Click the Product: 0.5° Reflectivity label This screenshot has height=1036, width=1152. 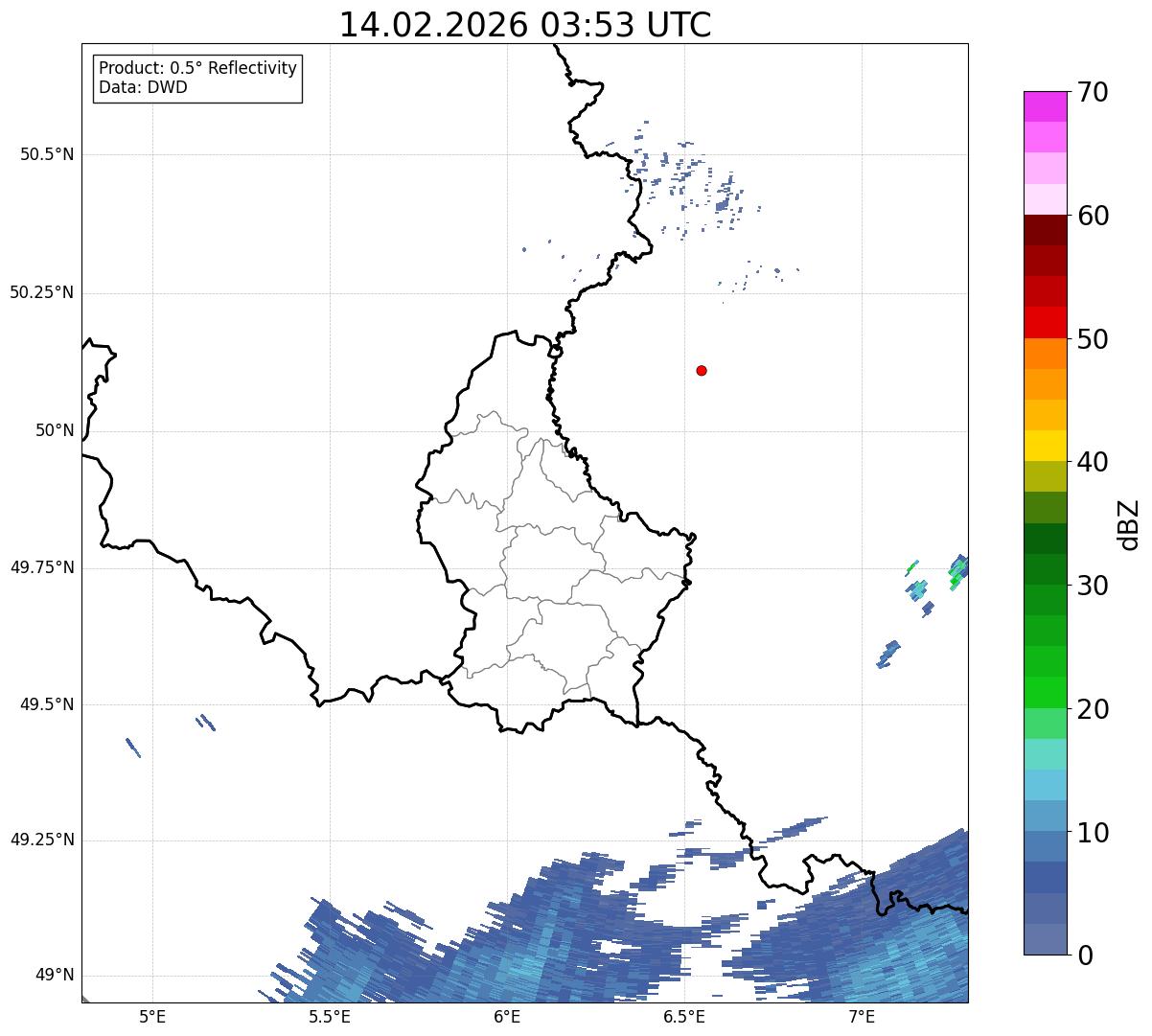[198, 69]
